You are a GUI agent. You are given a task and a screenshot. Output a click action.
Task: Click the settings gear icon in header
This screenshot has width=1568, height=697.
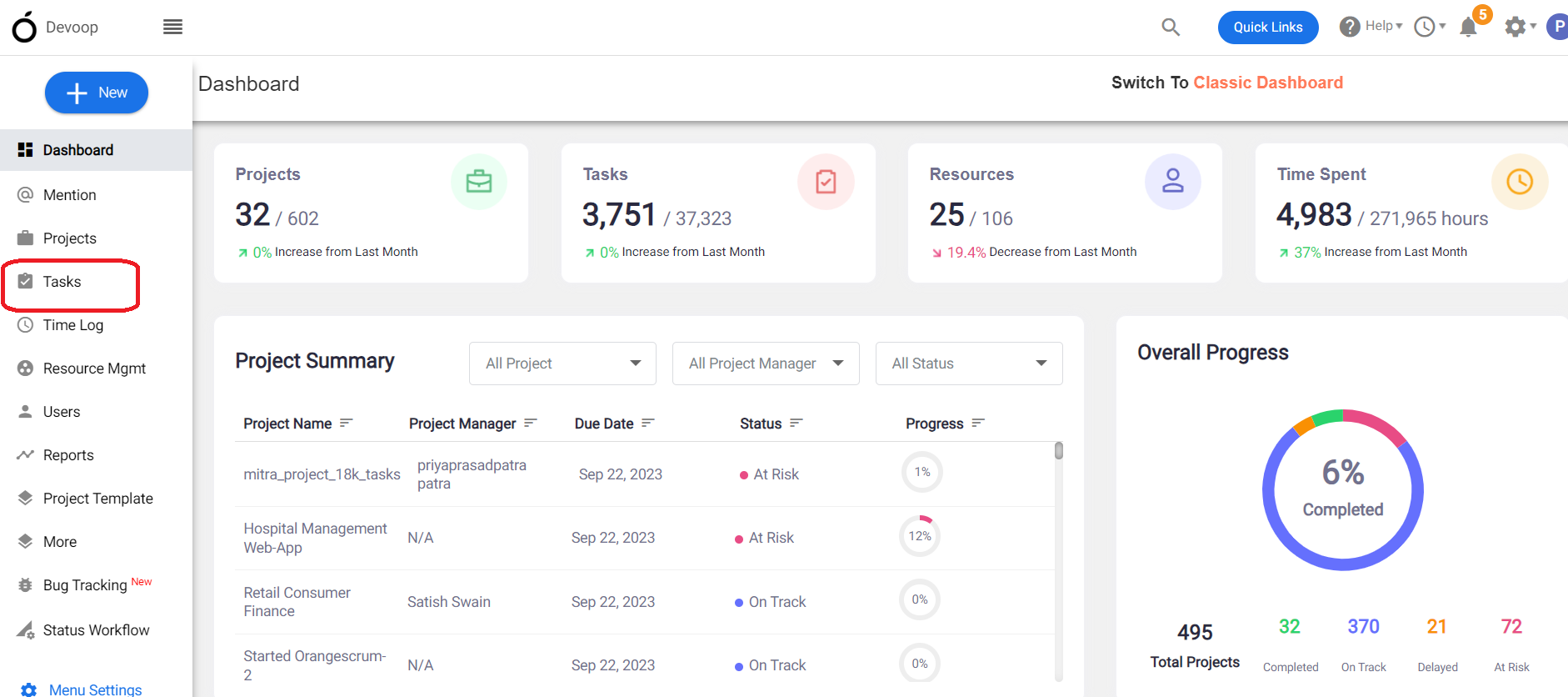click(x=1515, y=27)
